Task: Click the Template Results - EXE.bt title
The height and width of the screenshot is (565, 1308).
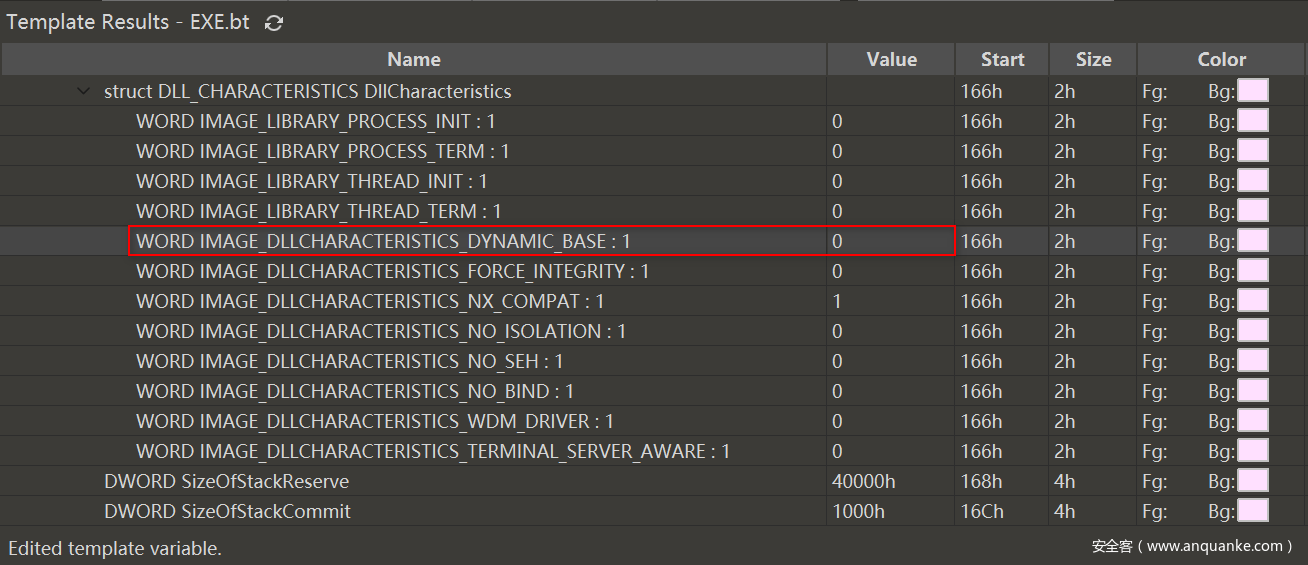Action: [128, 22]
